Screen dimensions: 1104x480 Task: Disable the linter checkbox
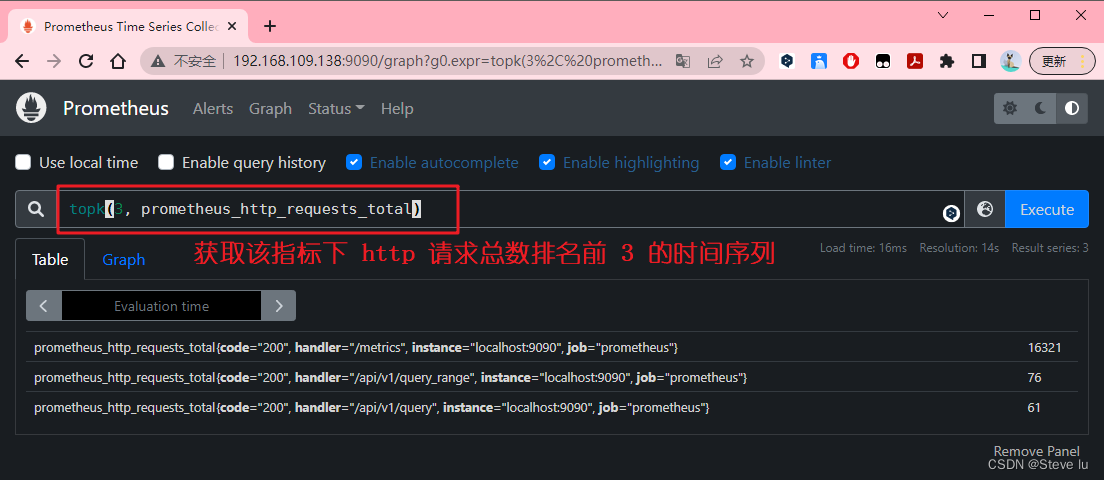(x=728, y=163)
